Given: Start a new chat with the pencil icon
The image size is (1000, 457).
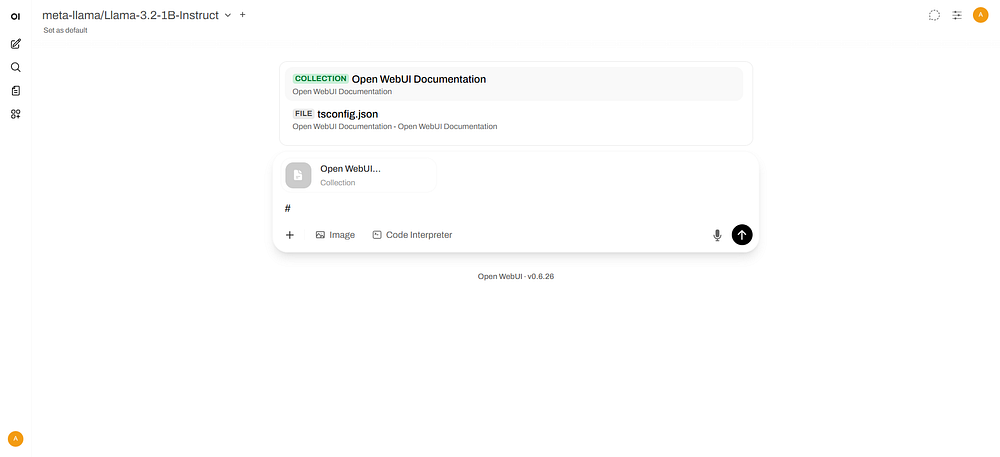Looking at the screenshot, I should [15, 44].
